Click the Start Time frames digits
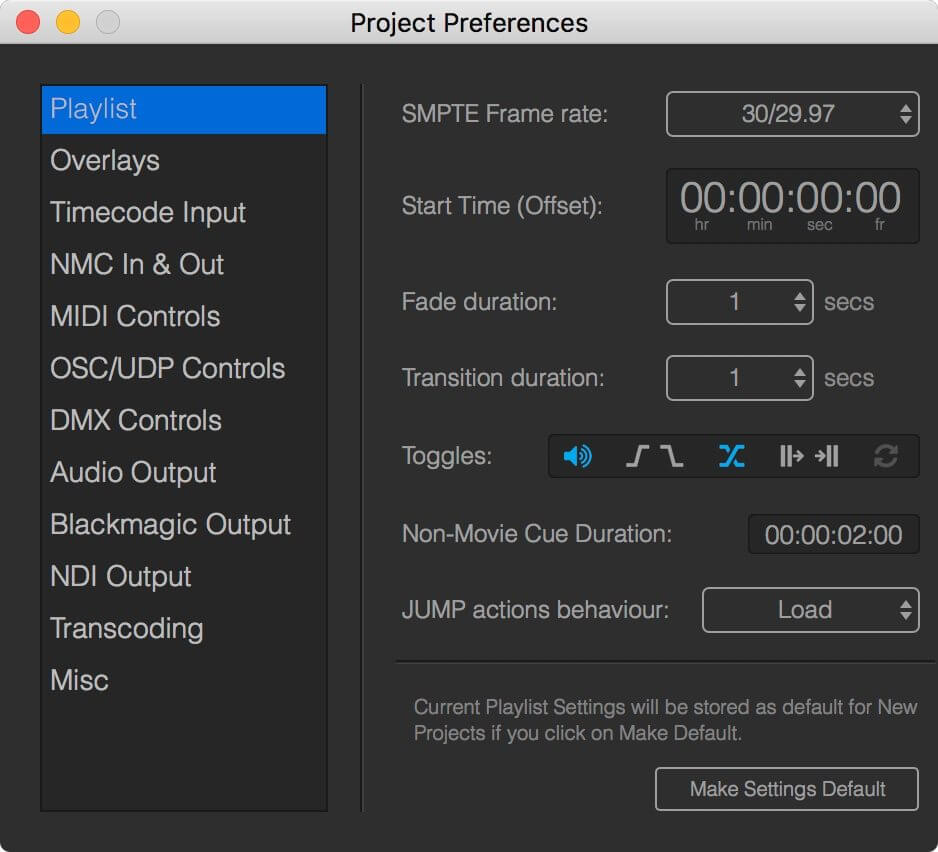 [878, 198]
